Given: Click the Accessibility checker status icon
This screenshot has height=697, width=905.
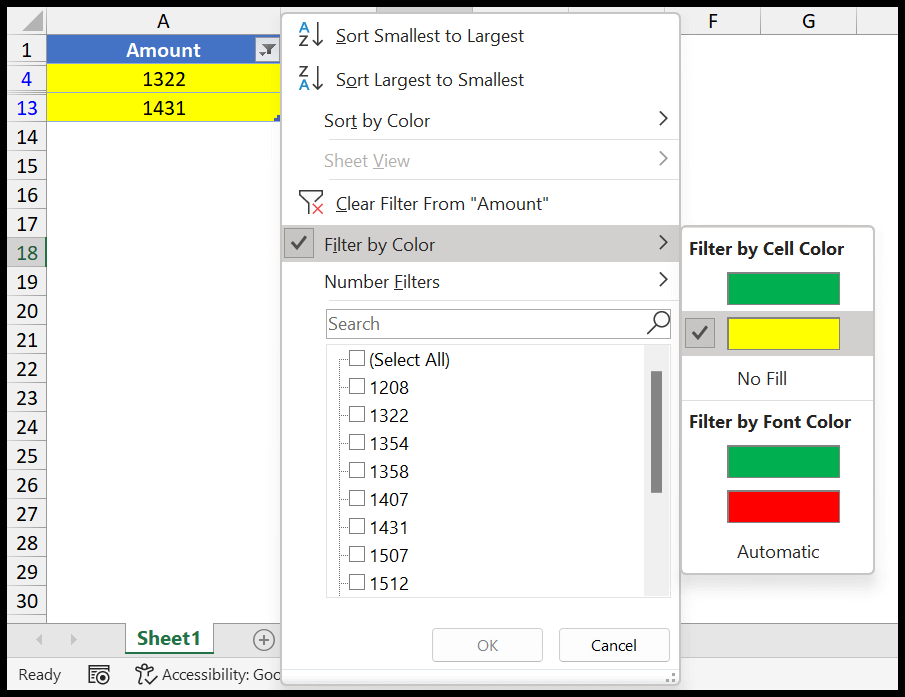Looking at the screenshot, I should coord(146,675).
